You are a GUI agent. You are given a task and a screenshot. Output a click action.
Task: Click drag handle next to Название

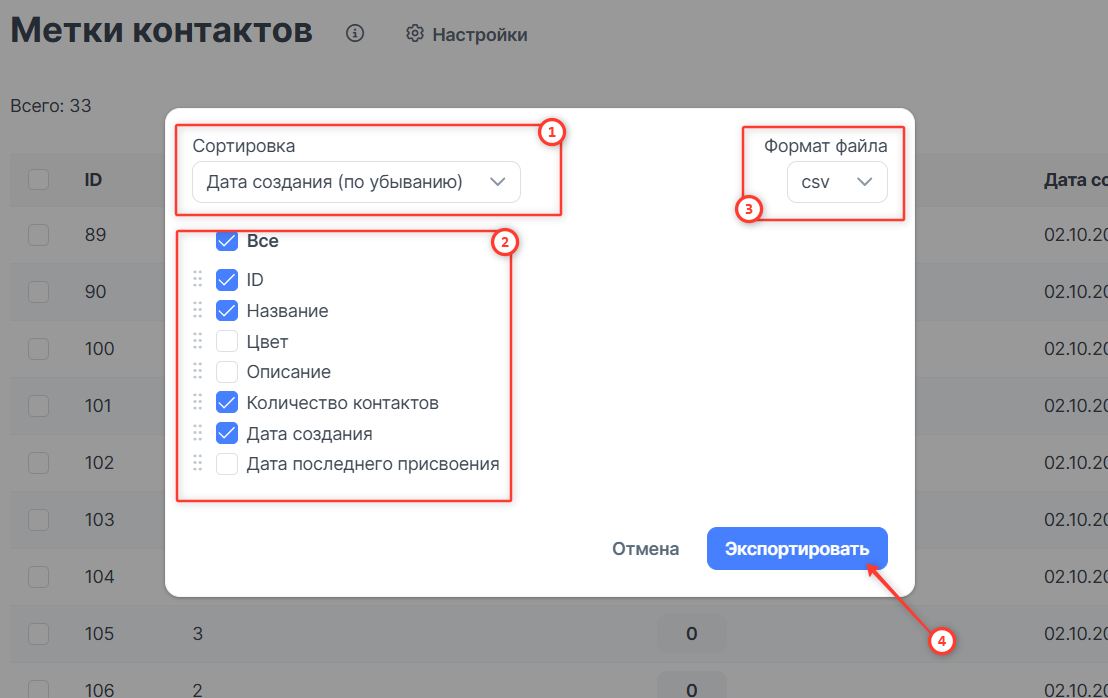197,311
